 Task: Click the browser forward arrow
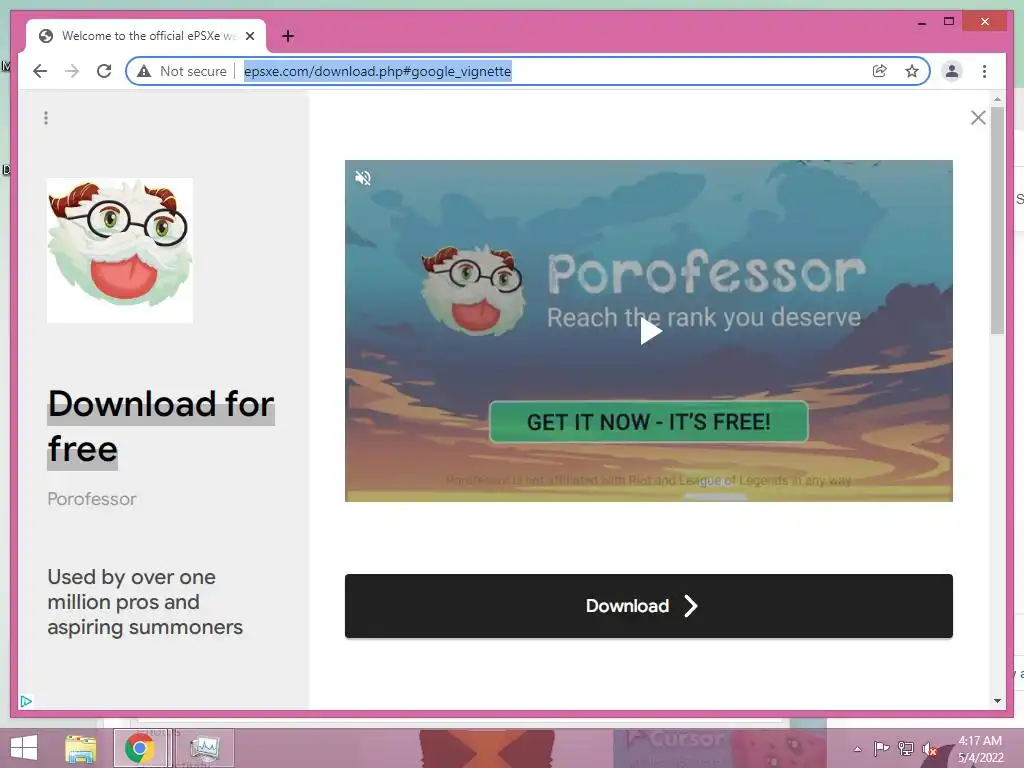coord(72,71)
